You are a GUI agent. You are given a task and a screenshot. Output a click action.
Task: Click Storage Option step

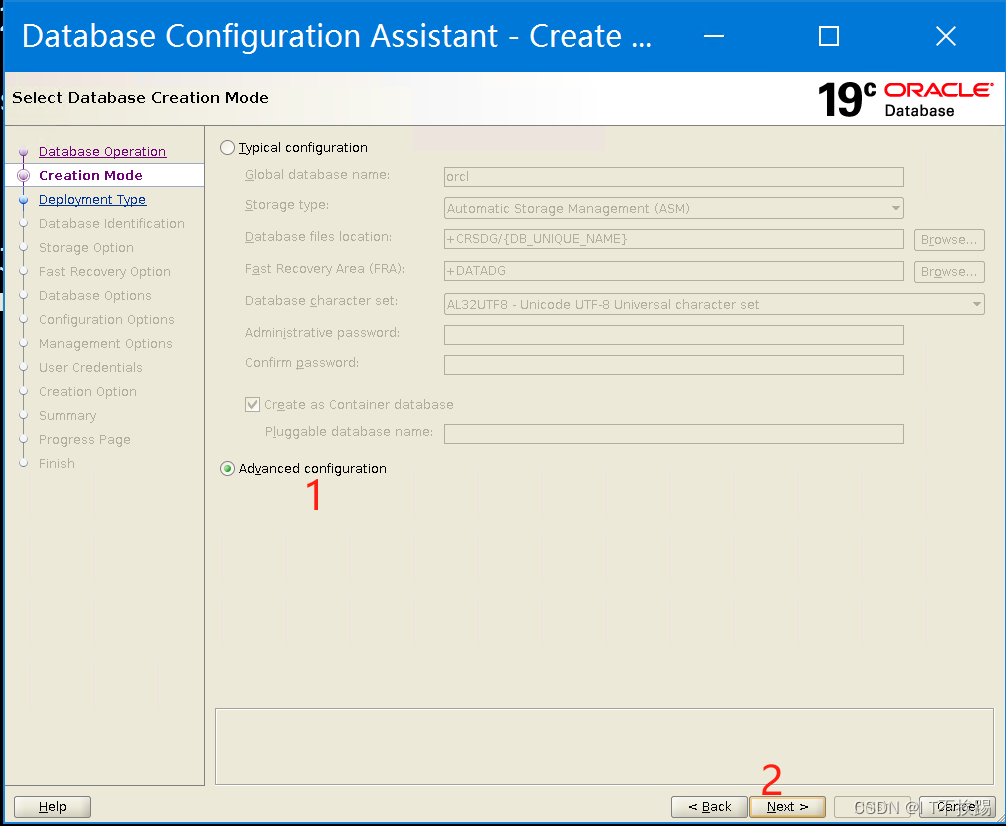[86, 248]
